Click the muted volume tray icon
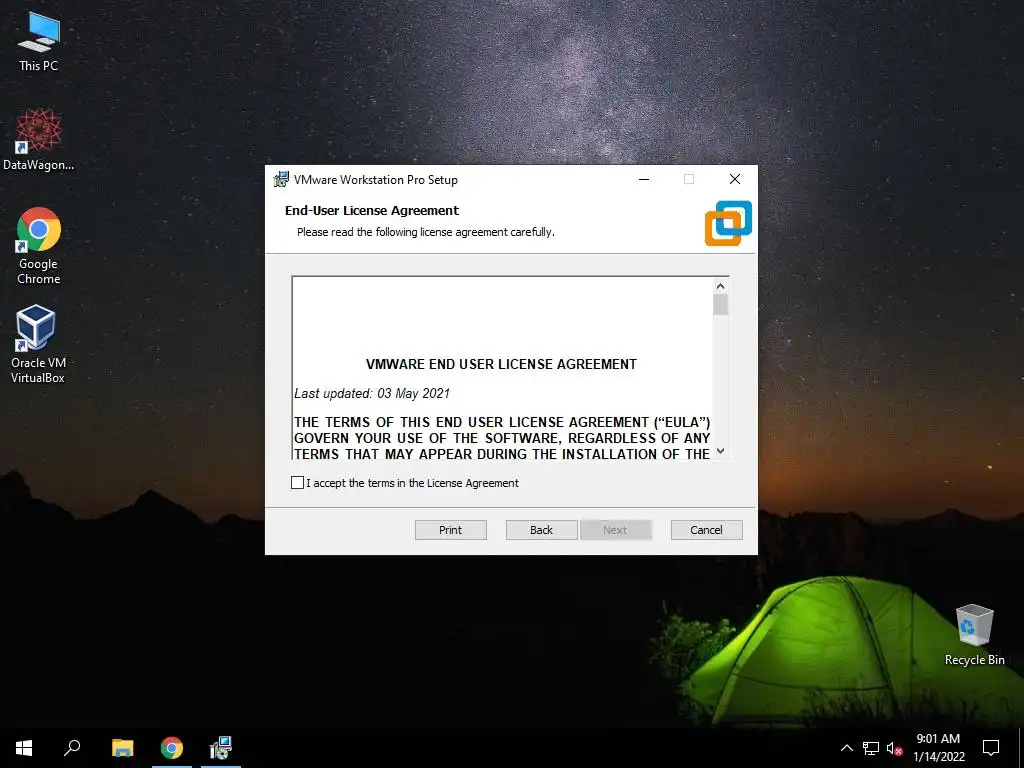The width and height of the screenshot is (1024, 768). (894, 748)
